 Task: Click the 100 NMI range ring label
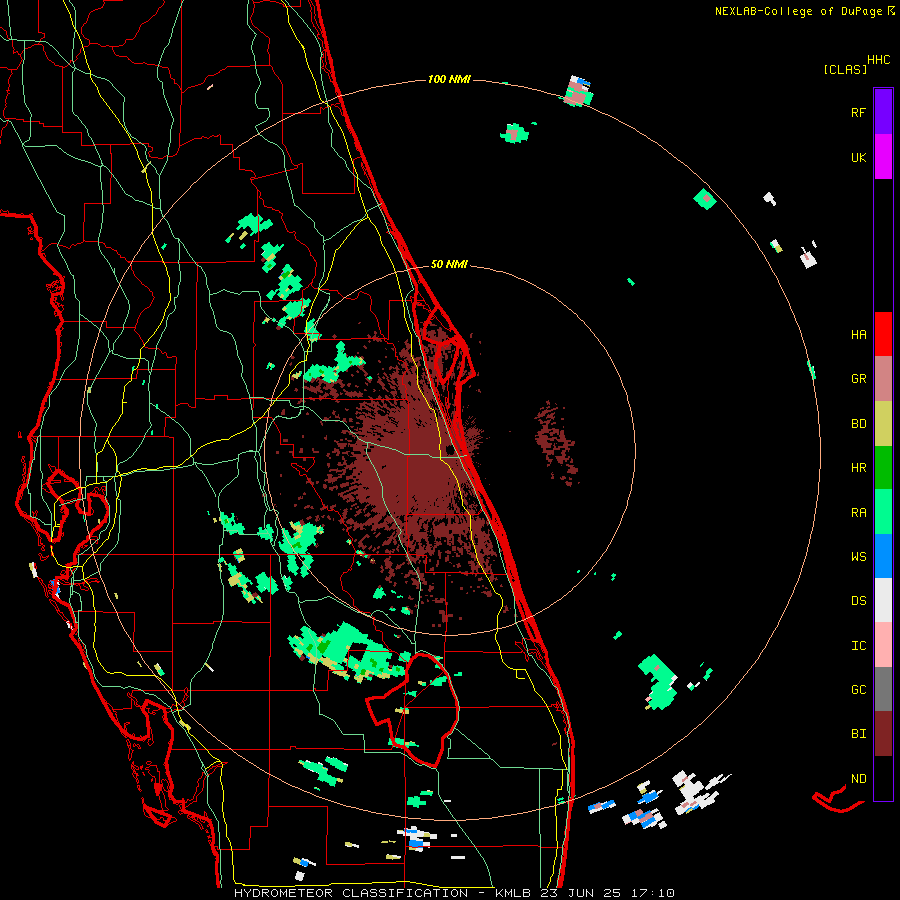449,79
